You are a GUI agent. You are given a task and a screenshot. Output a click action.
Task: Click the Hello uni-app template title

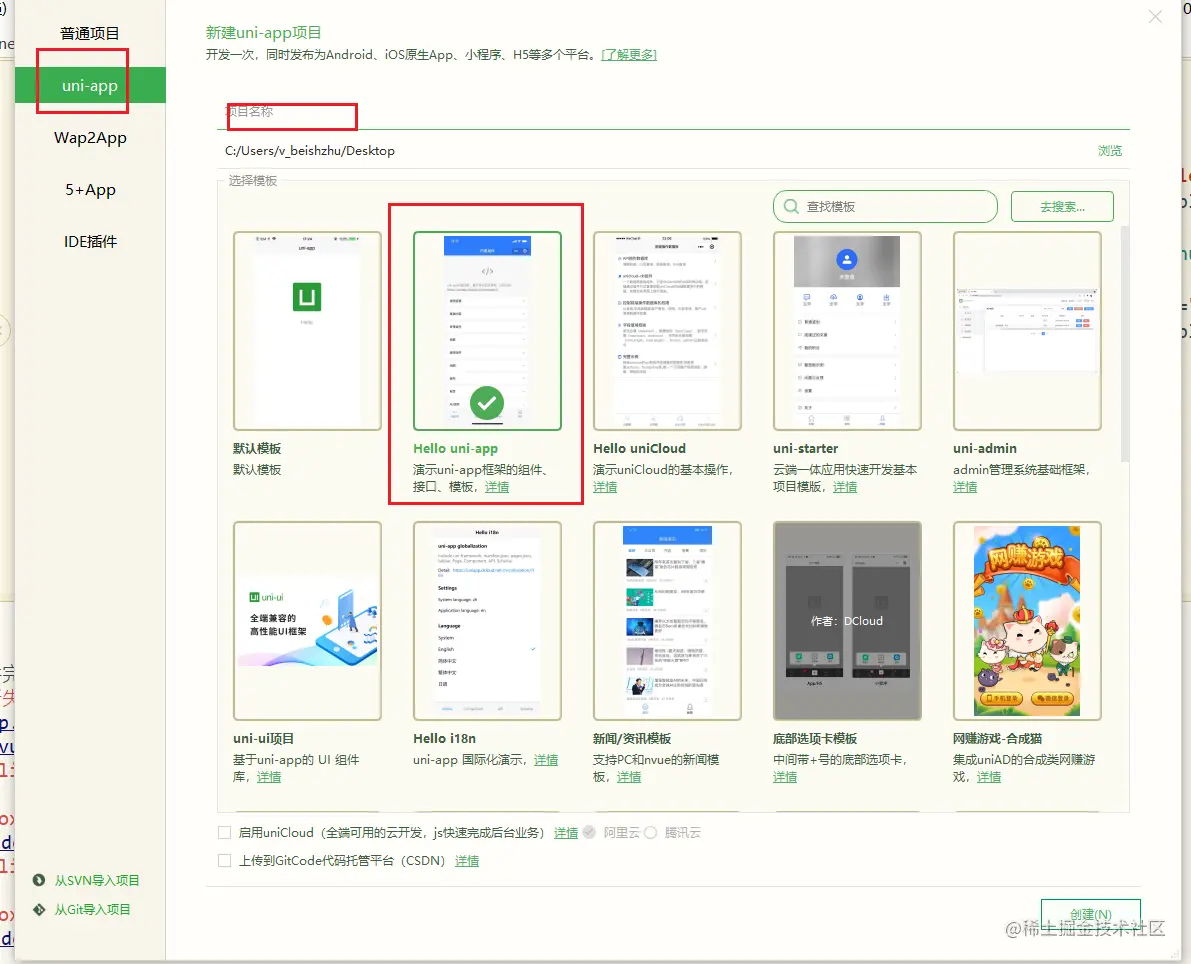click(455, 448)
